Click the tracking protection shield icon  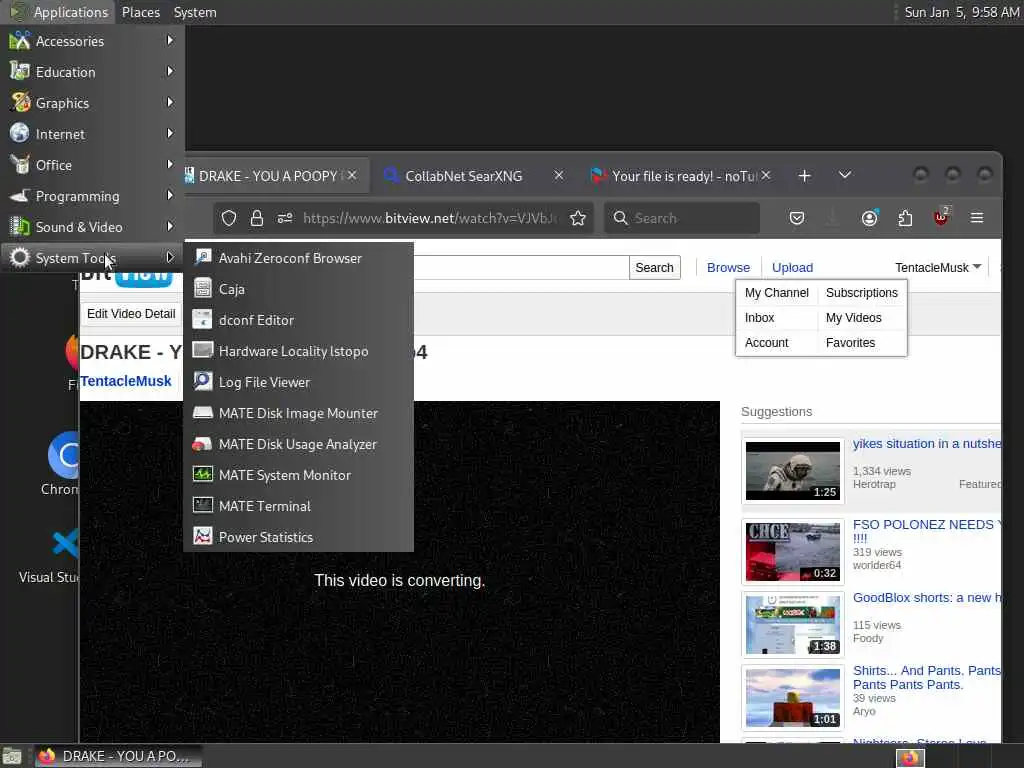click(229, 218)
